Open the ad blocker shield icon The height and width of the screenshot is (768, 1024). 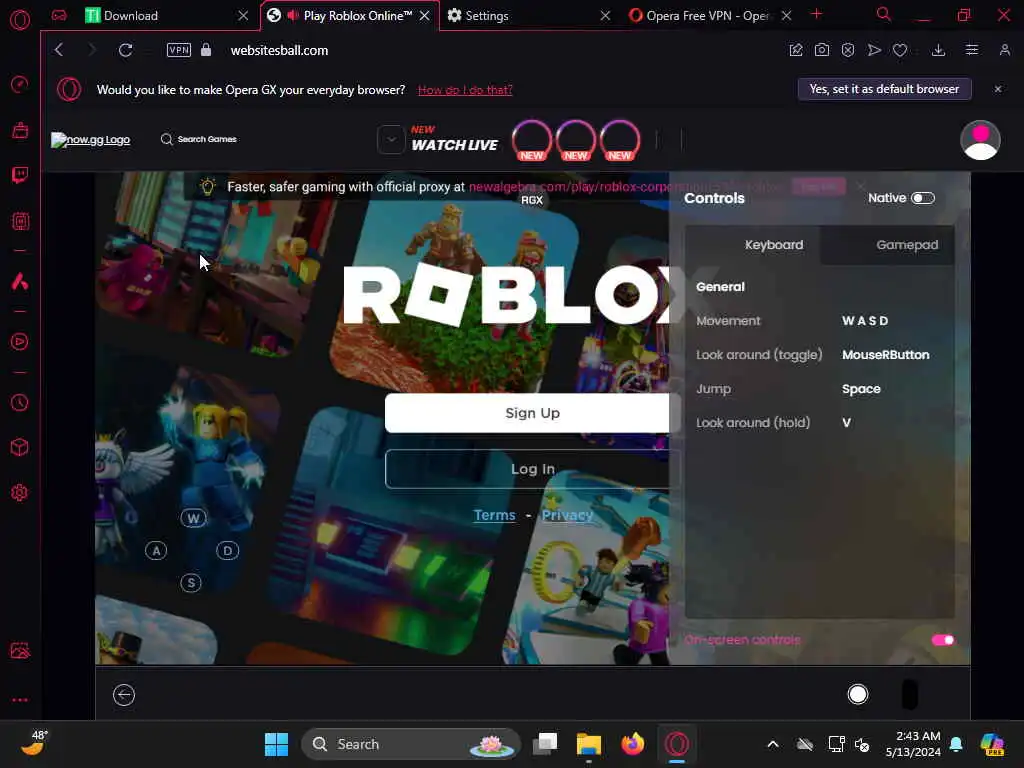848,50
